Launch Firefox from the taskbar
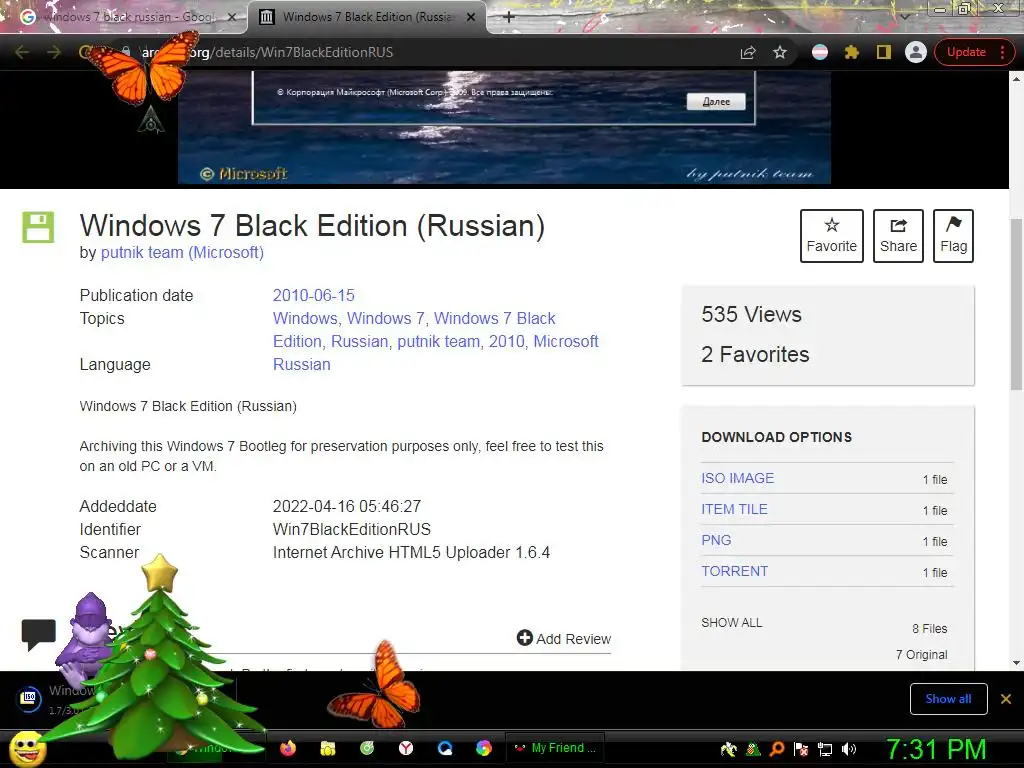The width and height of the screenshot is (1024, 768). [x=287, y=748]
